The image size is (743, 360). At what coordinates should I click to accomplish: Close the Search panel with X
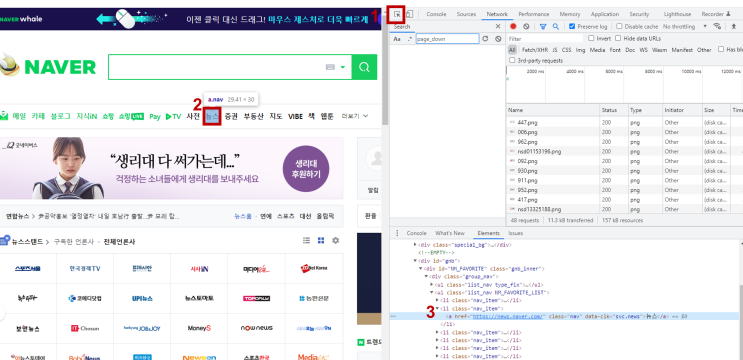(x=498, y=27)
